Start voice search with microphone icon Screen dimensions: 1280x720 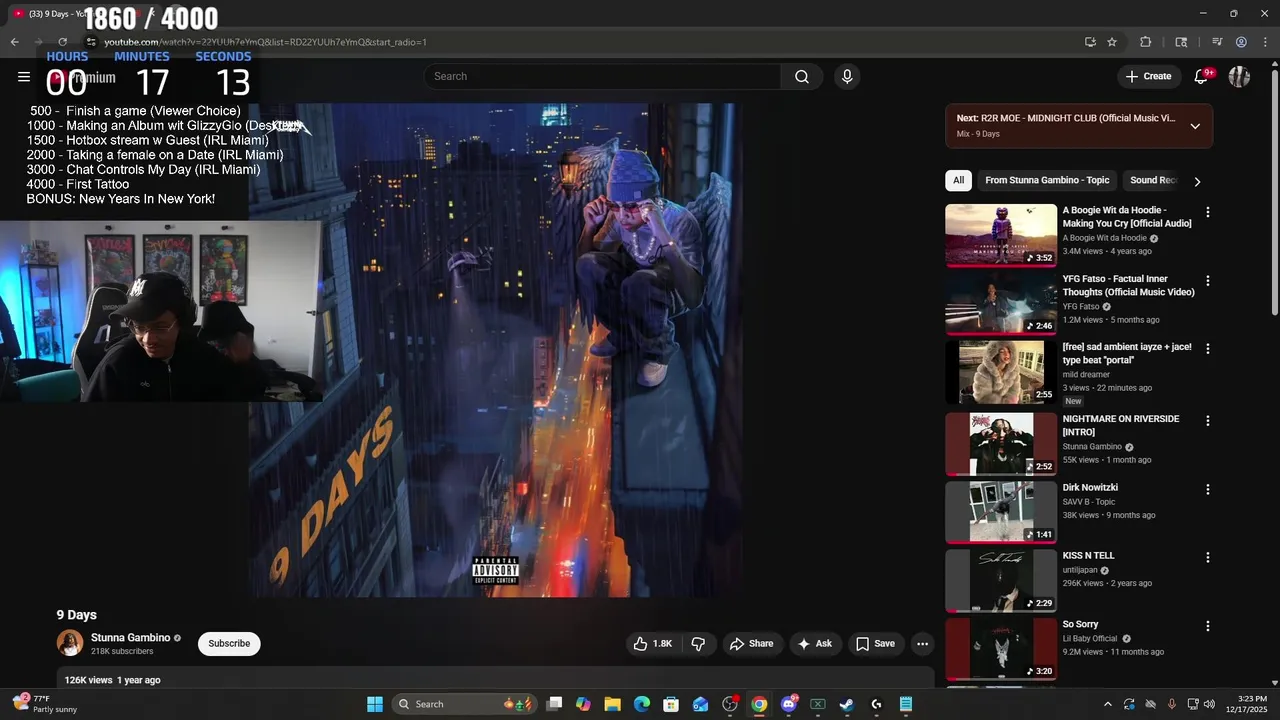click(x=847, y=77)
